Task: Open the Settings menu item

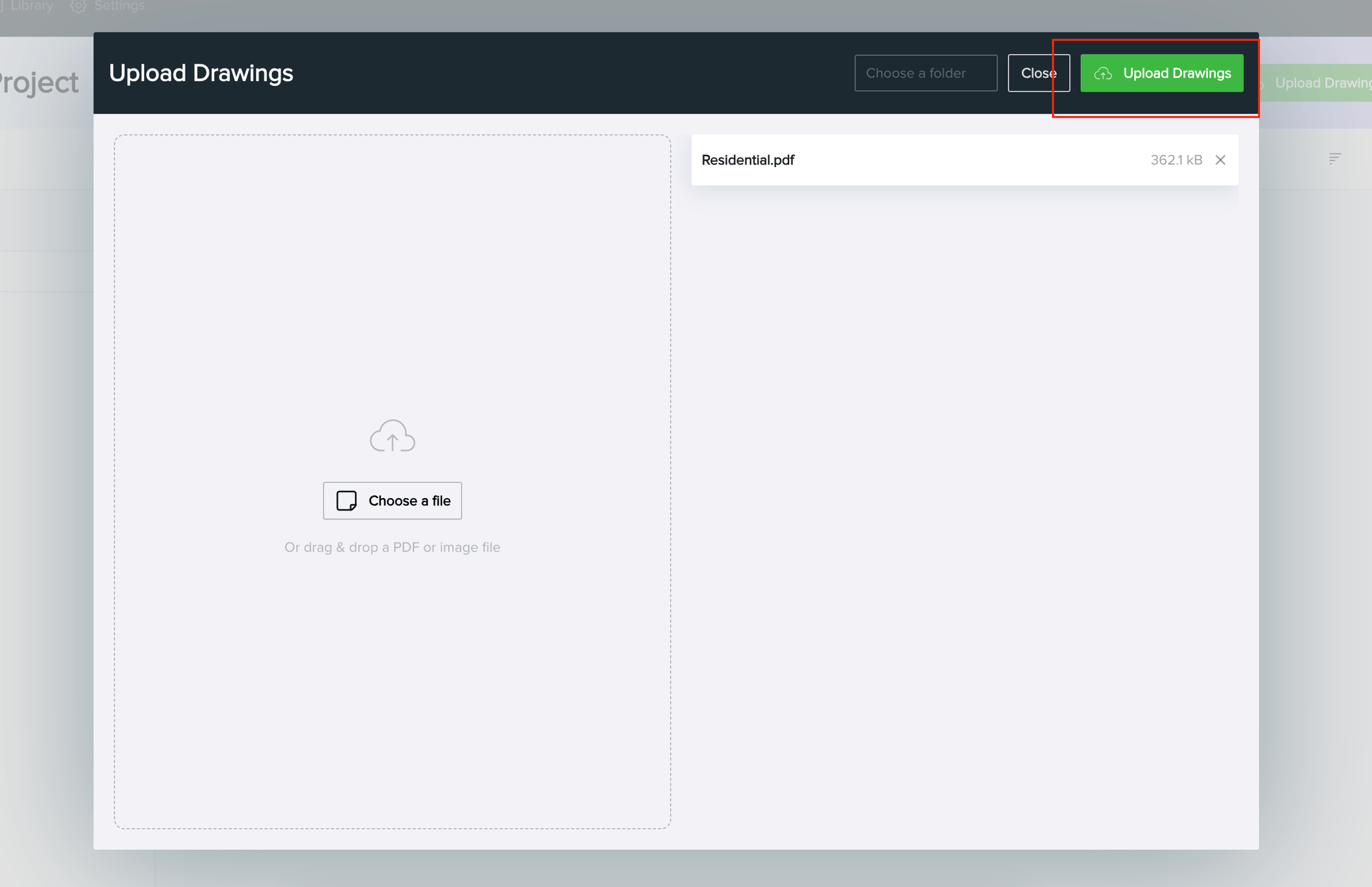Action: pos(119,6)
